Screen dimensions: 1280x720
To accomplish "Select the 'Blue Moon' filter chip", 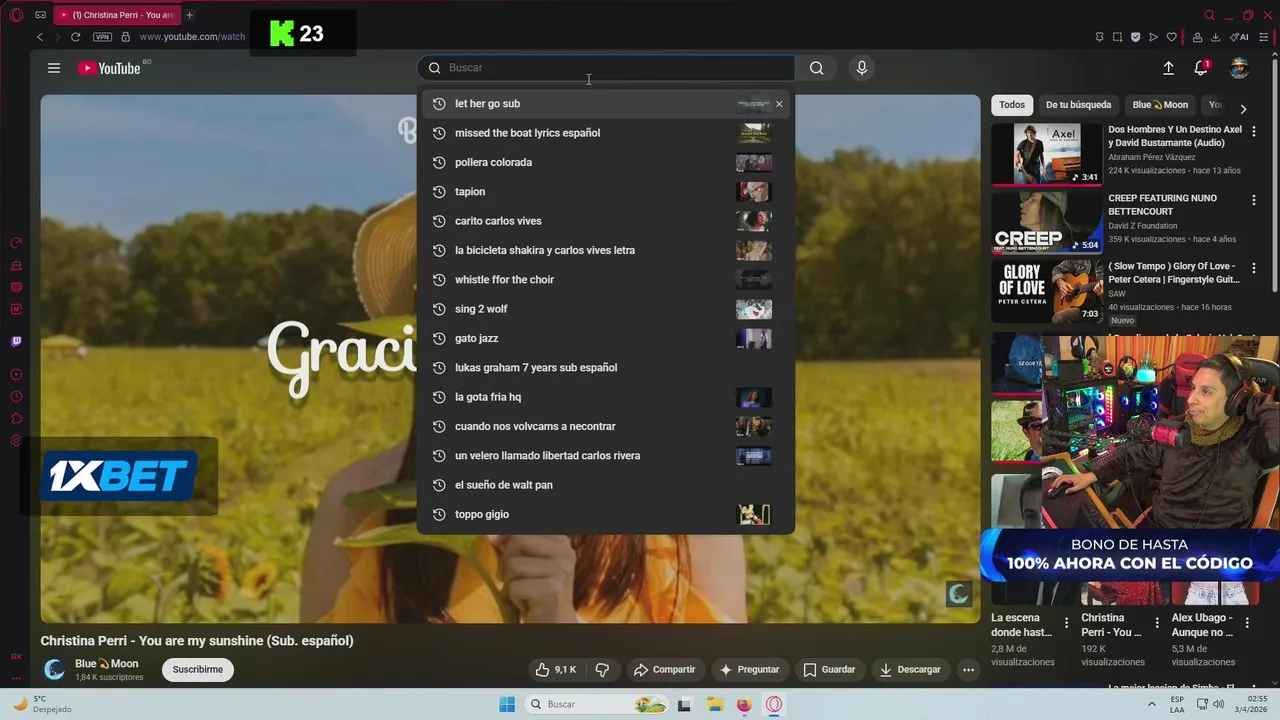I will click(1160, 105).
